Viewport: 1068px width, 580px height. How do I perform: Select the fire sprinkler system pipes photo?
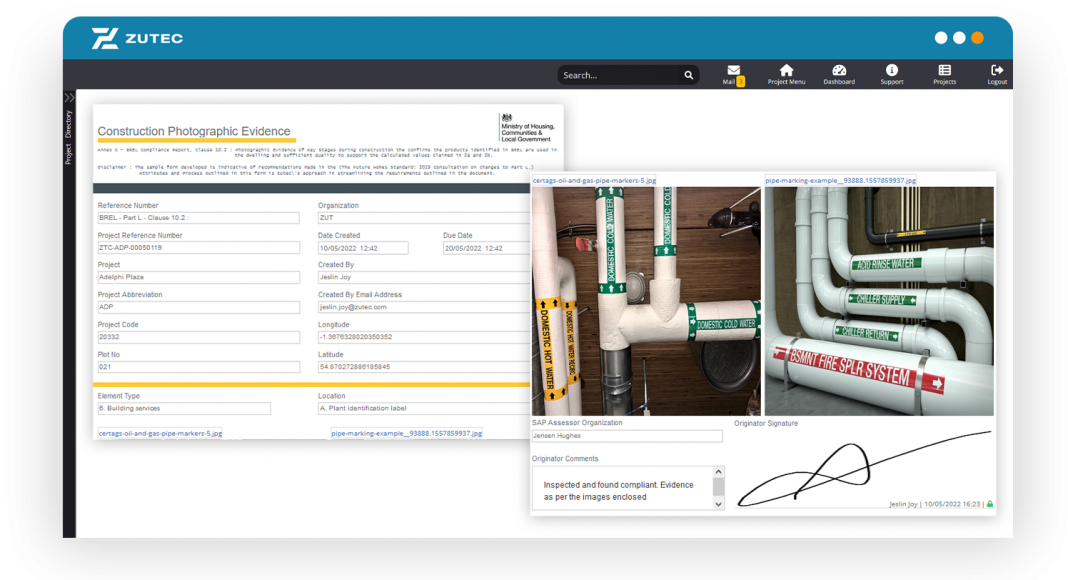coord(879,300)
